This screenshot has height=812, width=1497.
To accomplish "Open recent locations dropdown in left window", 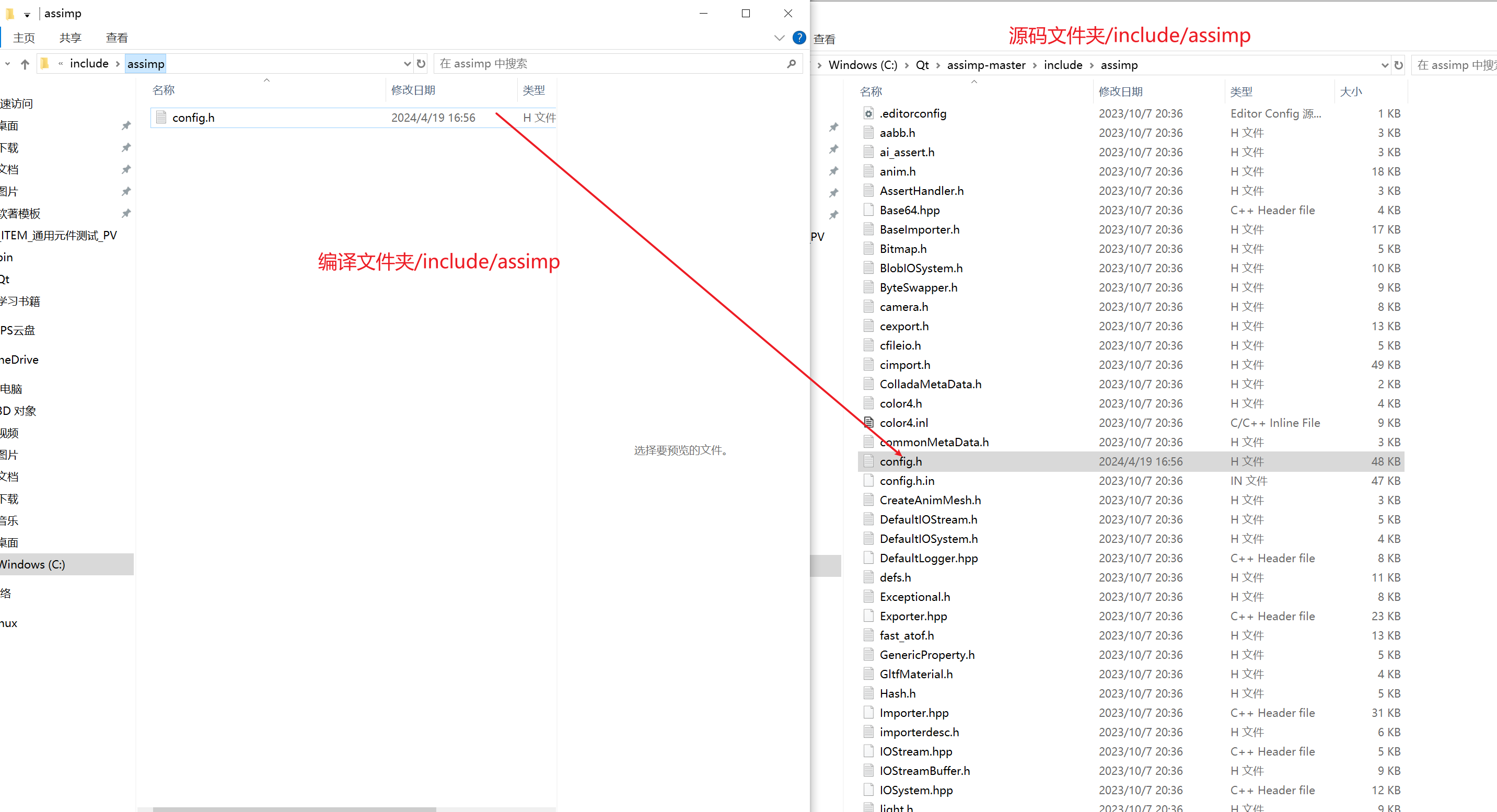I will tap(7, 64).
